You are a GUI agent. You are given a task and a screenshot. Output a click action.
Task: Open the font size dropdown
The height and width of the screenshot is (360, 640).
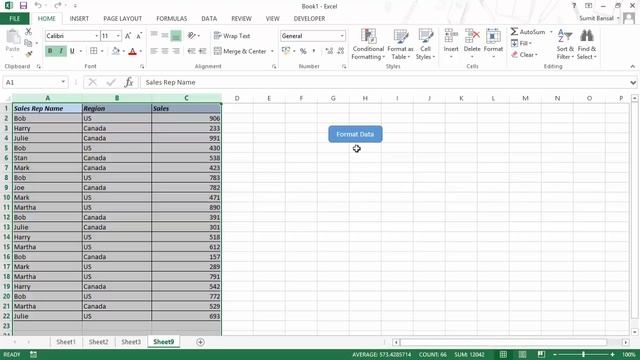coord(118,36)
